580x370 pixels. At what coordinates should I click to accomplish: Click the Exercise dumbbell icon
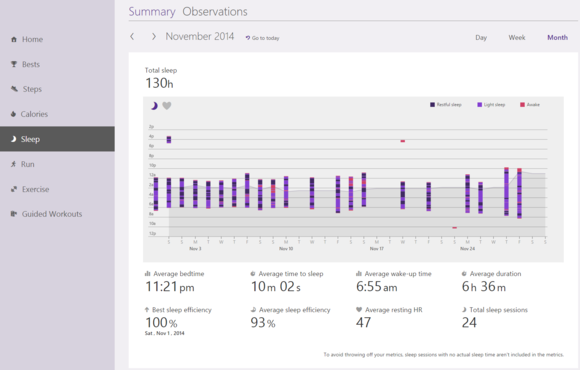tap(14, 189)
